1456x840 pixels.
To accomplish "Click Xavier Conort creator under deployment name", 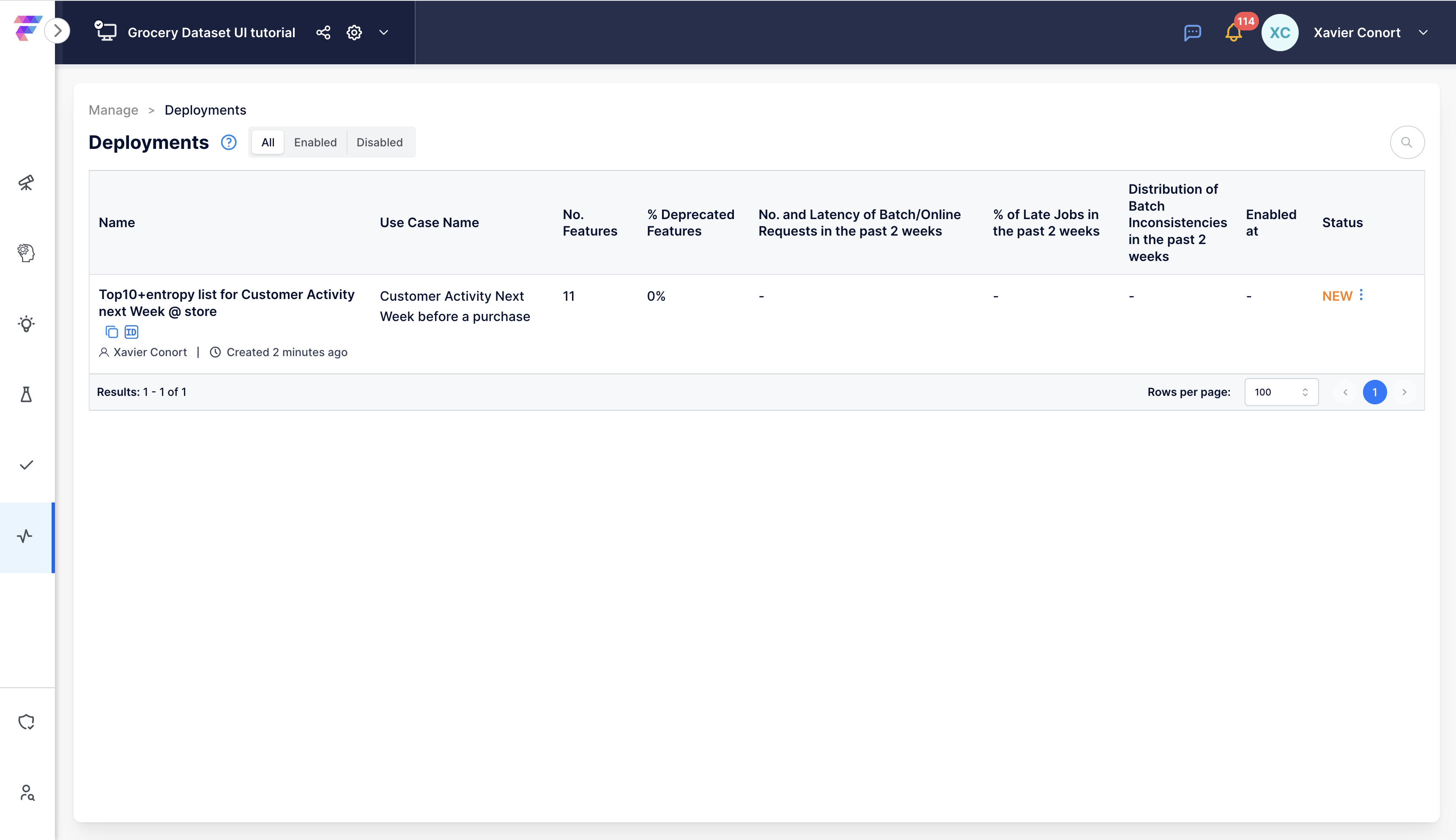I will 150,352.
